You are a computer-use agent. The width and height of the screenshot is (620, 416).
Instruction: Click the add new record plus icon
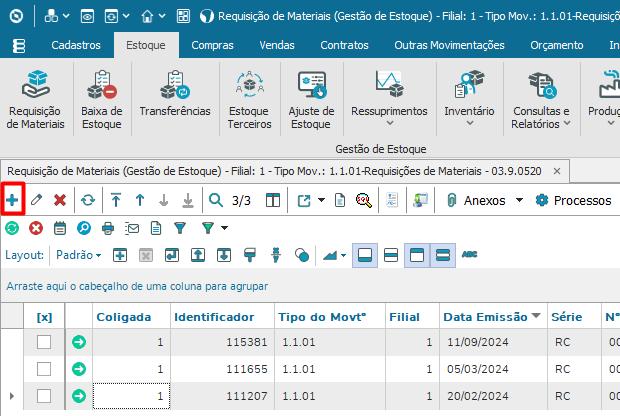[12, 200]
